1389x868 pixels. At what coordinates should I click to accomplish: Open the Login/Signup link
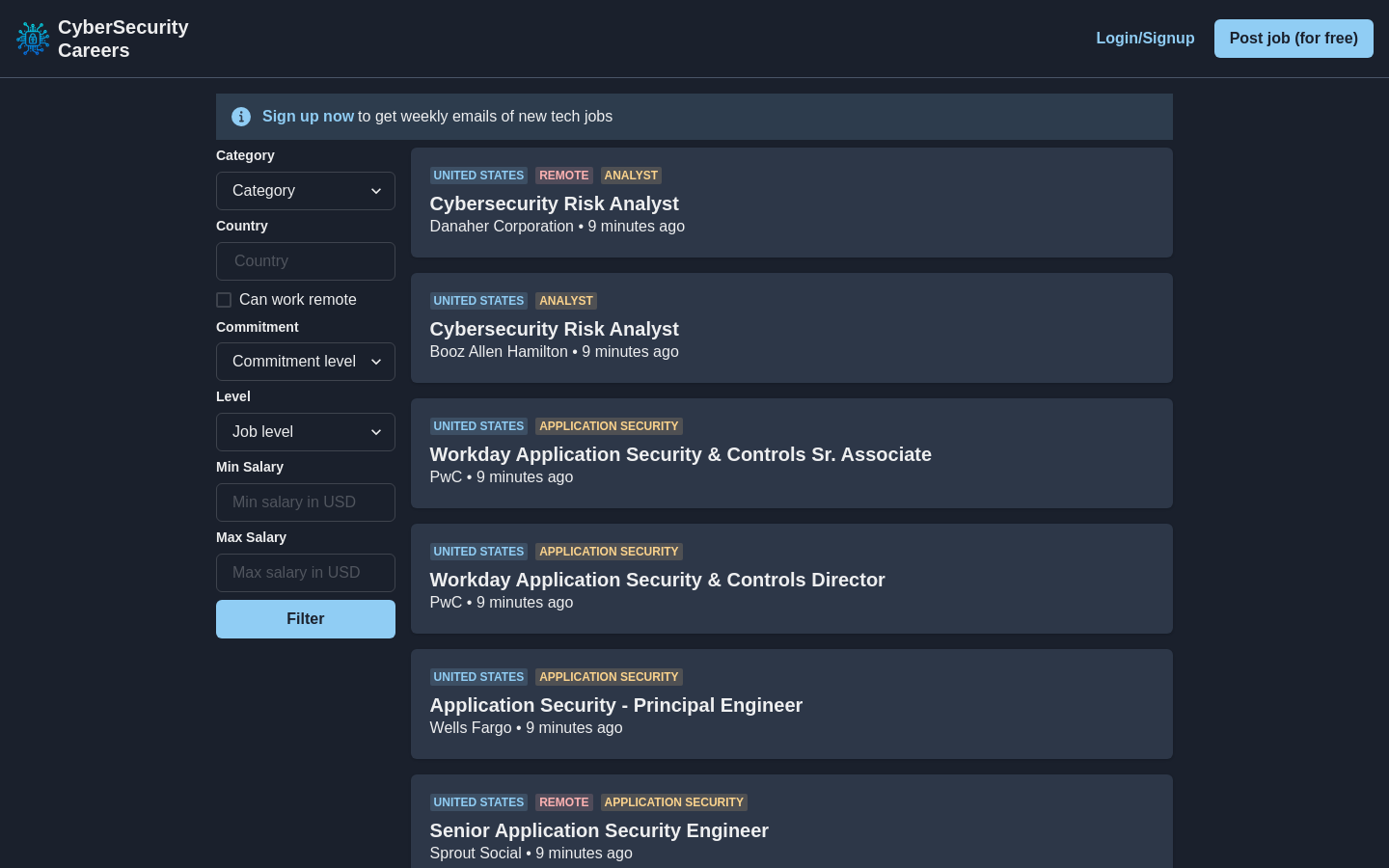click(1145, 39)
